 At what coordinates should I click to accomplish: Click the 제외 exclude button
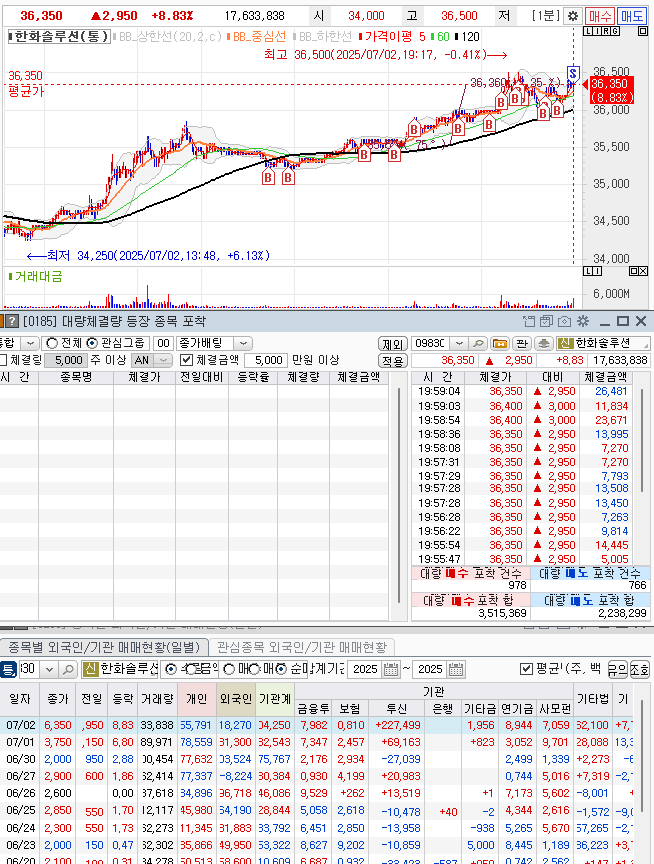[392, 344]
